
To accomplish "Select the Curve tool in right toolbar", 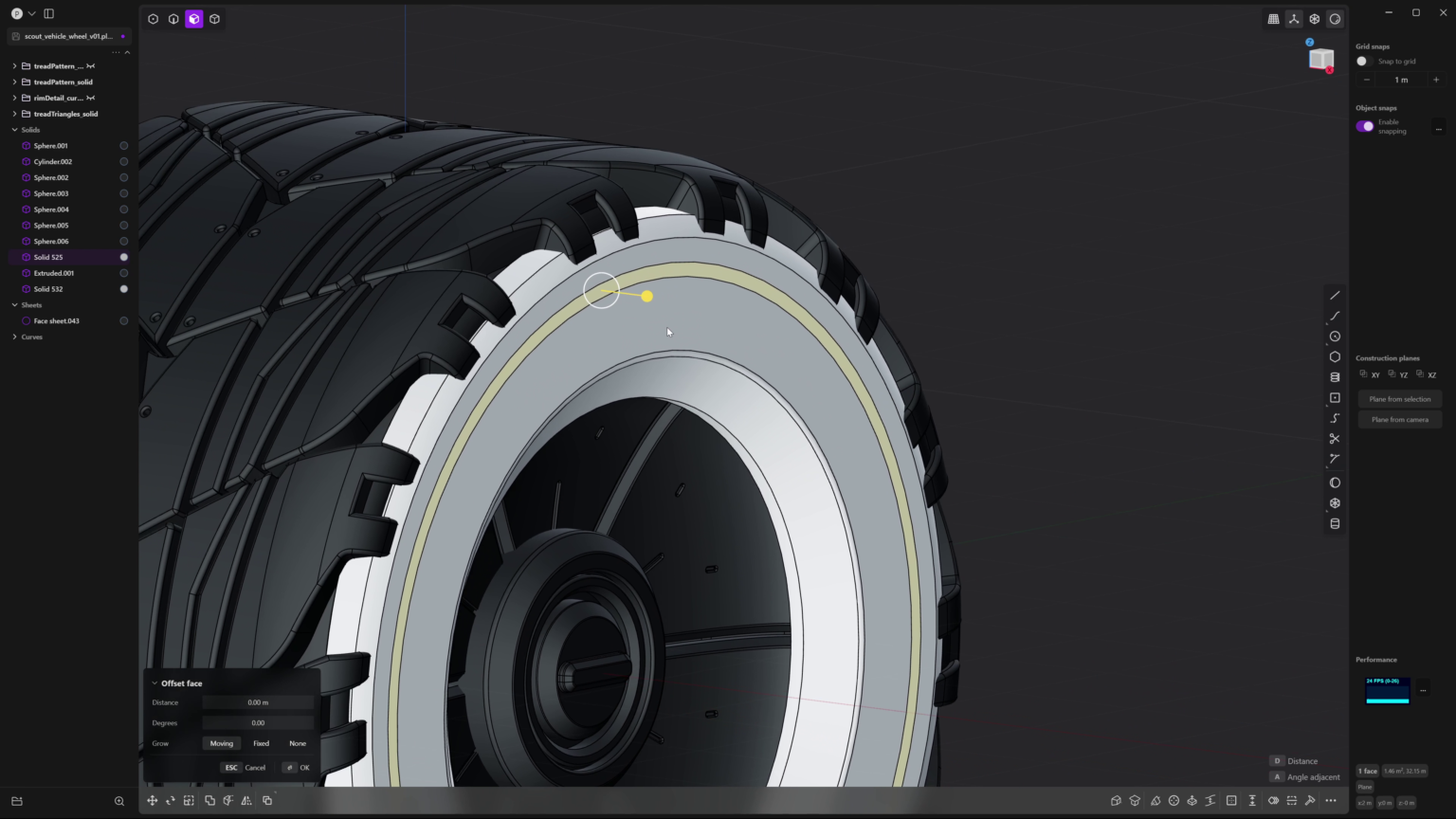I will [x=1335, y=316].
